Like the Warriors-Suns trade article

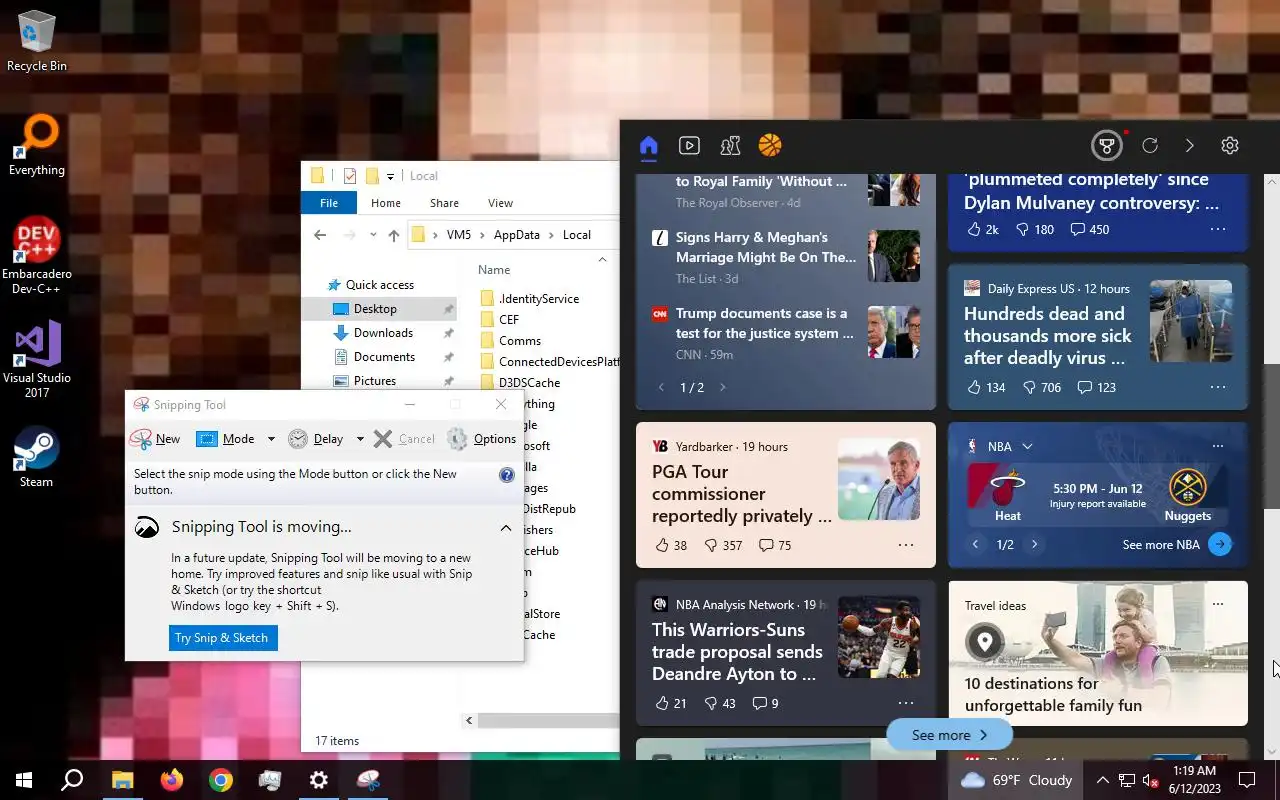pos(670,703)
